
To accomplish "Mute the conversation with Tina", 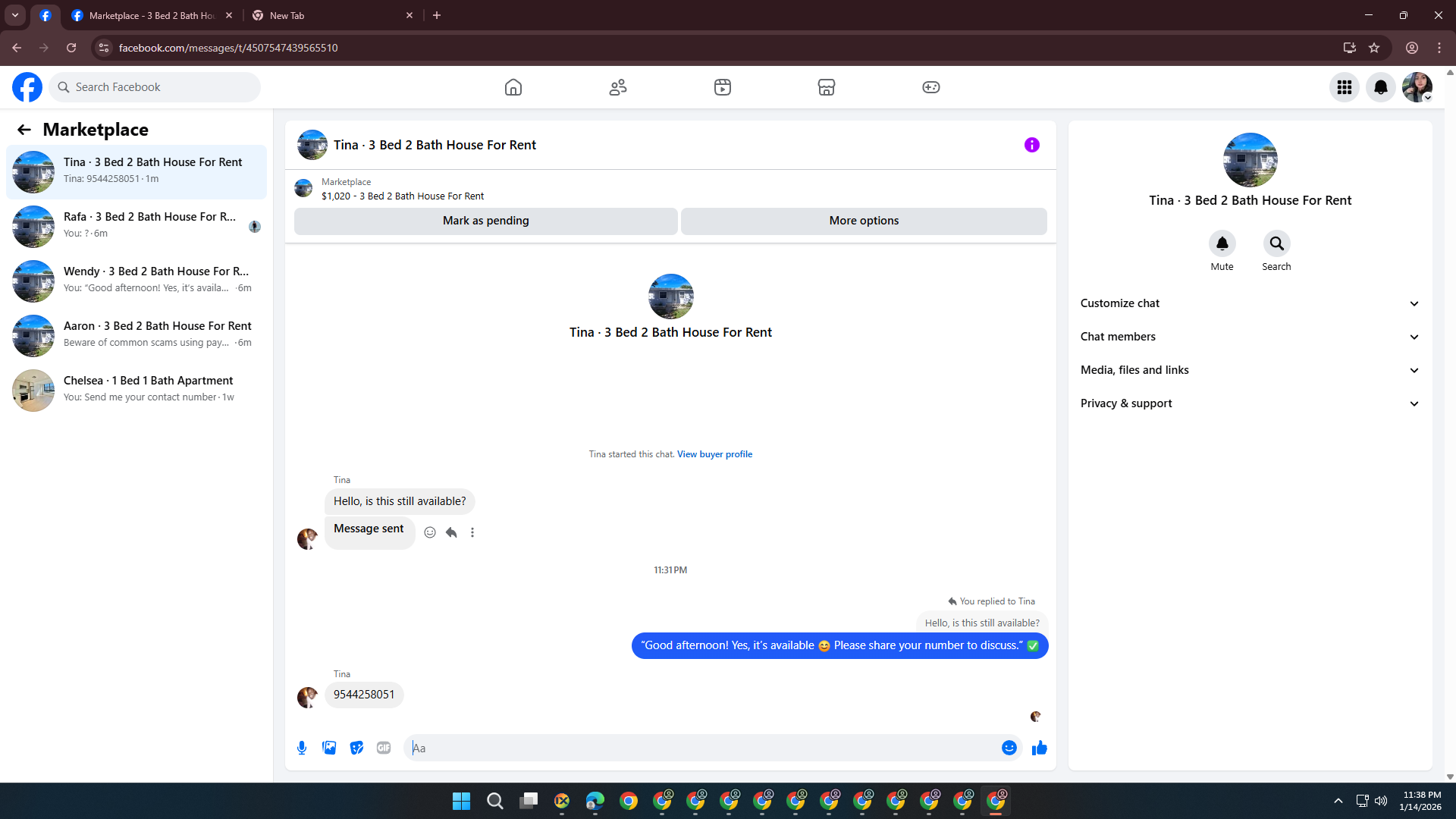I will pos(1222,243).
